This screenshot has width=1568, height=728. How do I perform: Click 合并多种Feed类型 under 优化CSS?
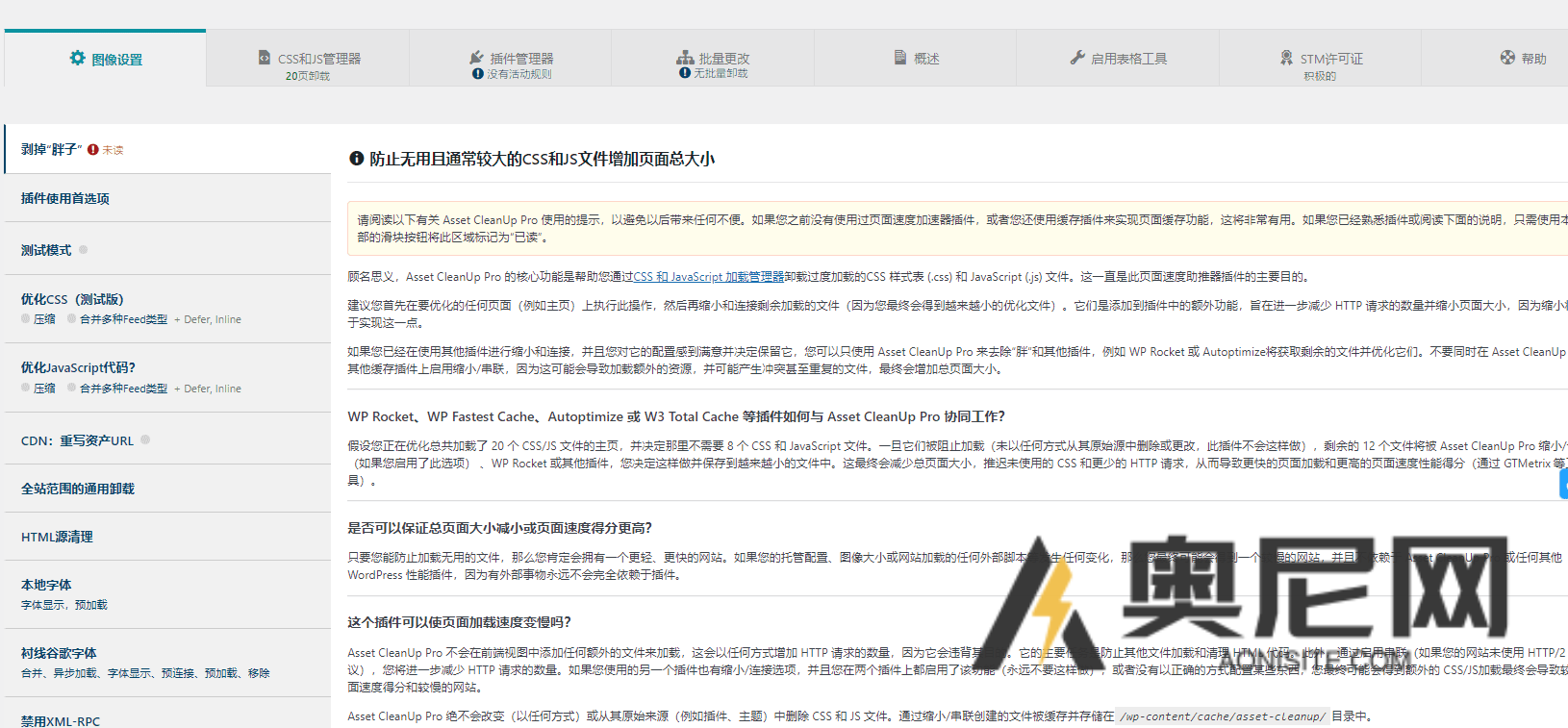(x=123, y=319)
